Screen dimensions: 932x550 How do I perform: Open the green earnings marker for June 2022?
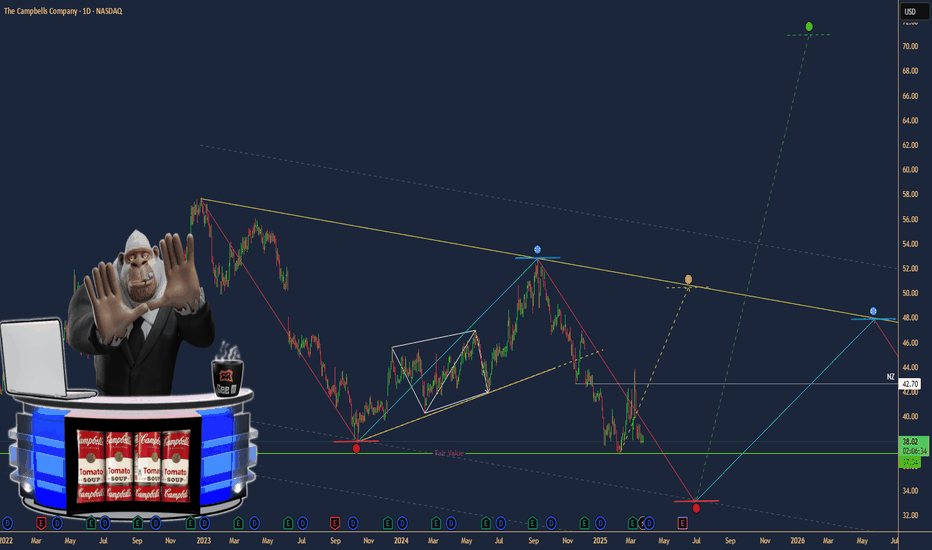(x=91, y=523)
